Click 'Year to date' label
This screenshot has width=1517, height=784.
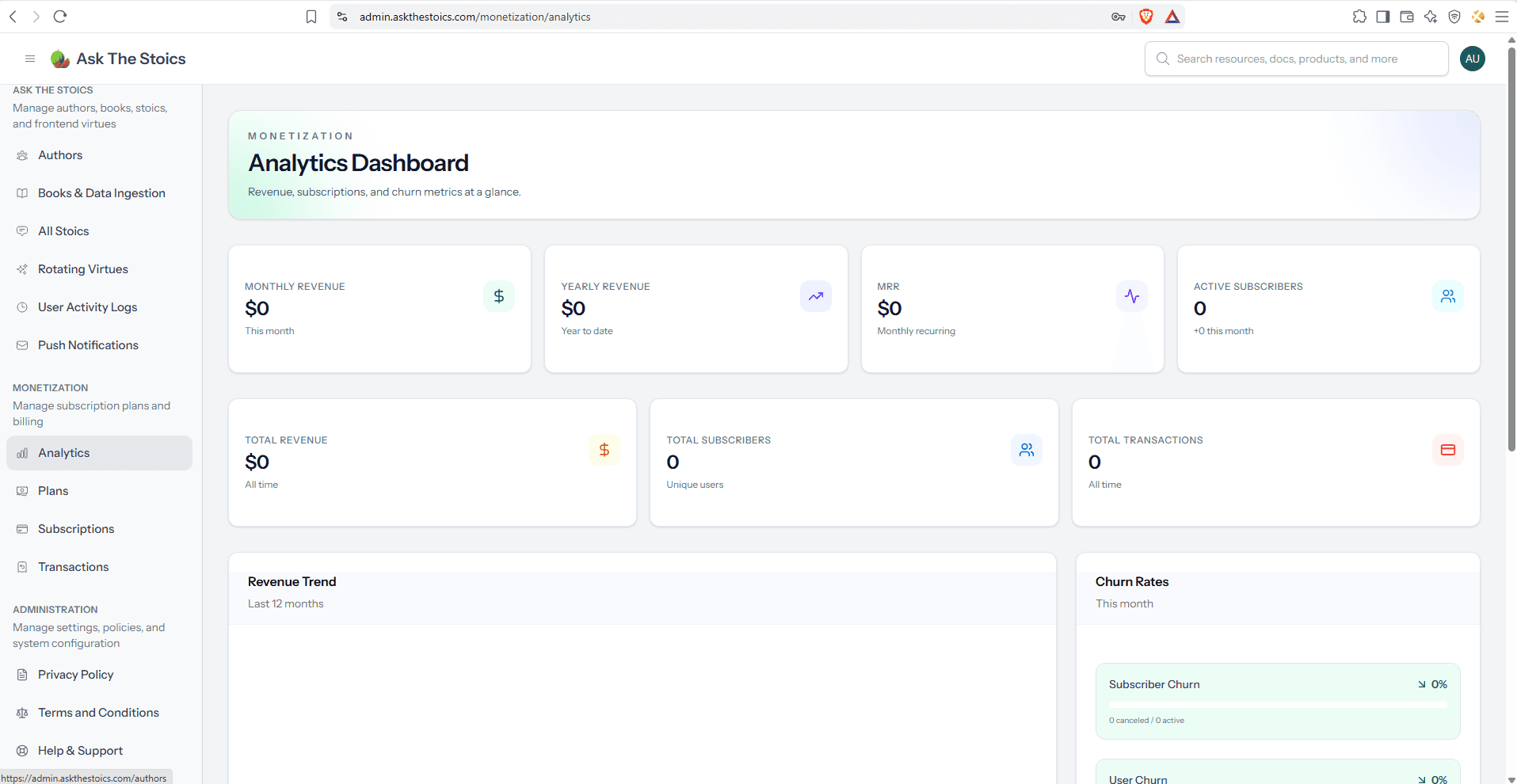point(587,331)
